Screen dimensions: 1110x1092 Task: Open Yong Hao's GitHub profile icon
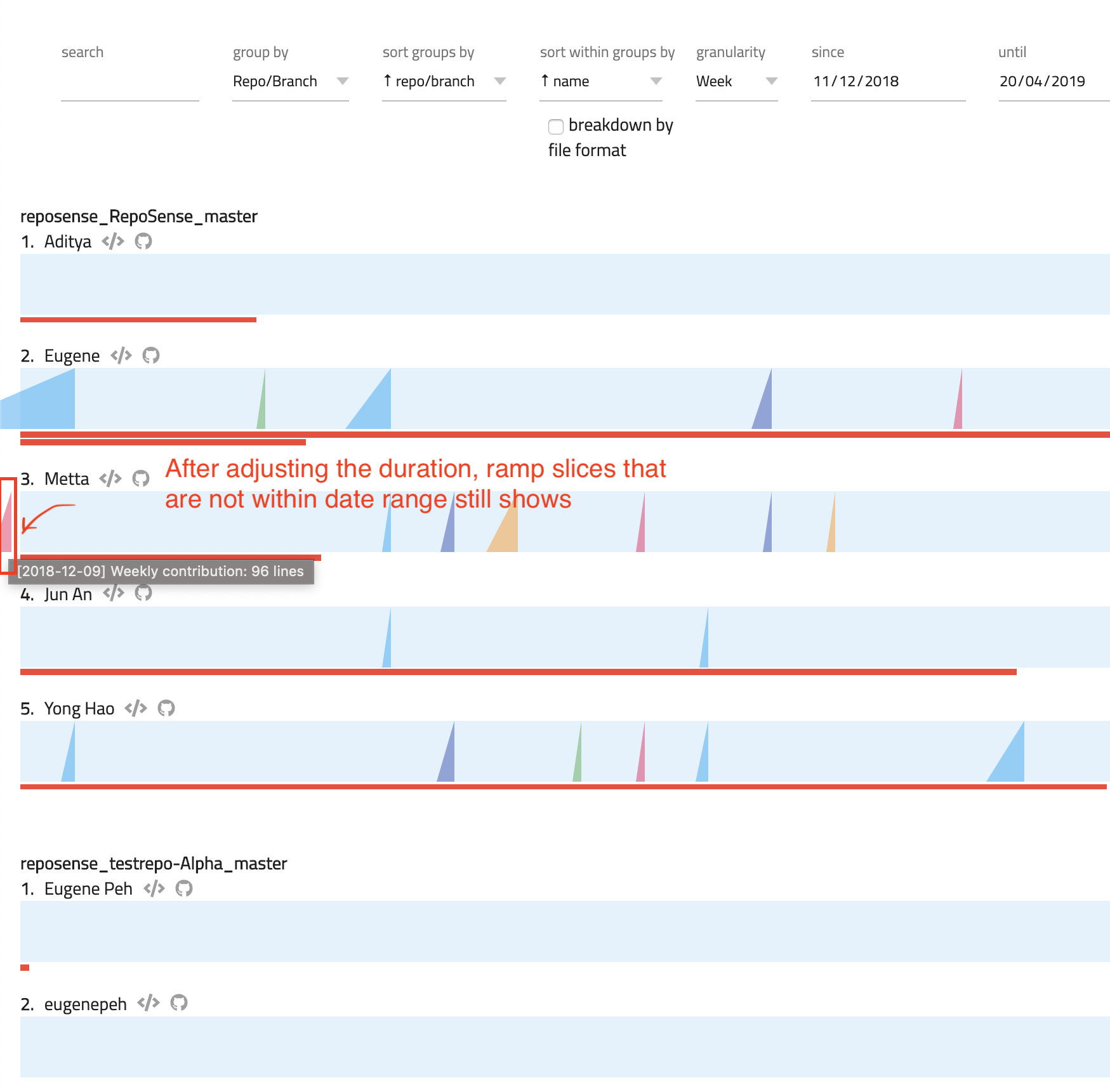pyautogui.click(x=166, y=708)
